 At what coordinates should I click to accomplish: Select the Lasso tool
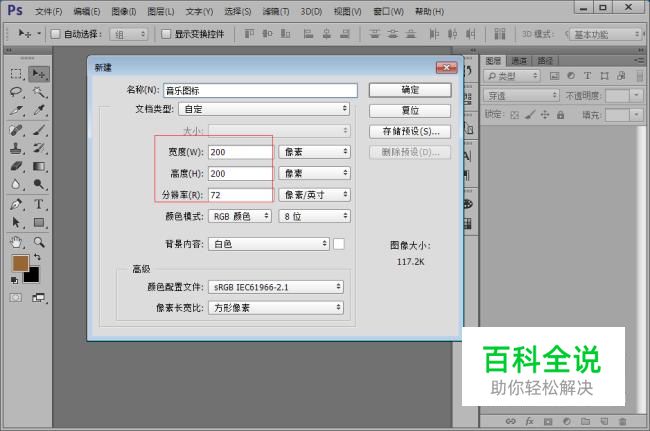16,92
